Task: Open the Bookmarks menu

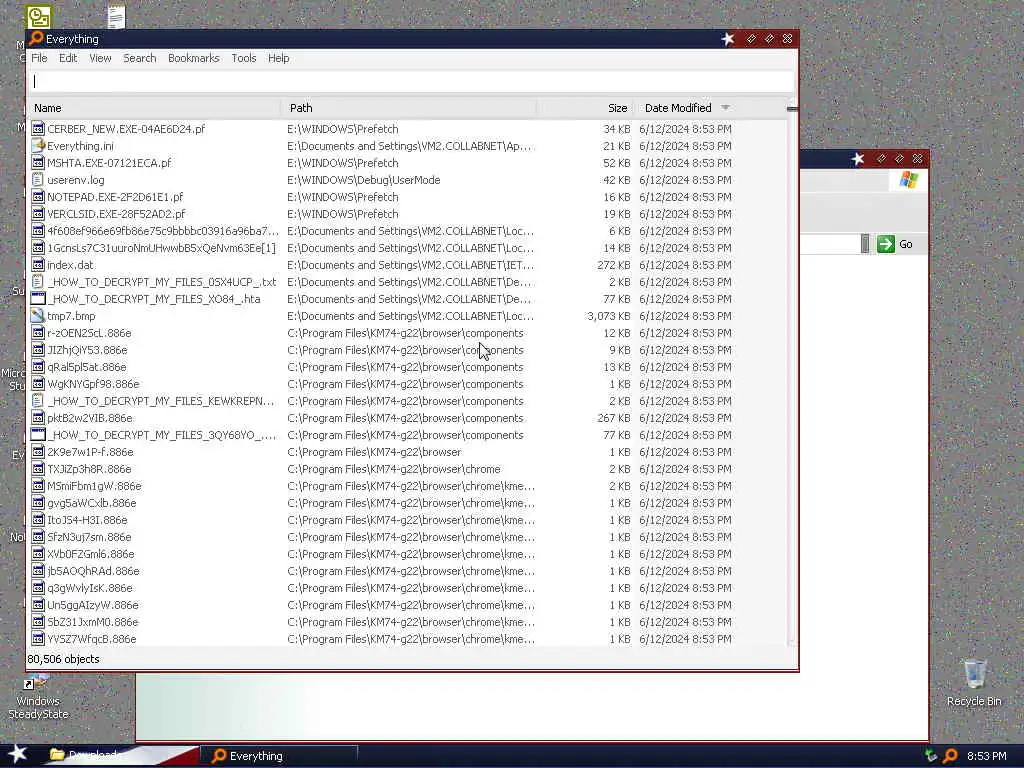Action: click(193, 58)
